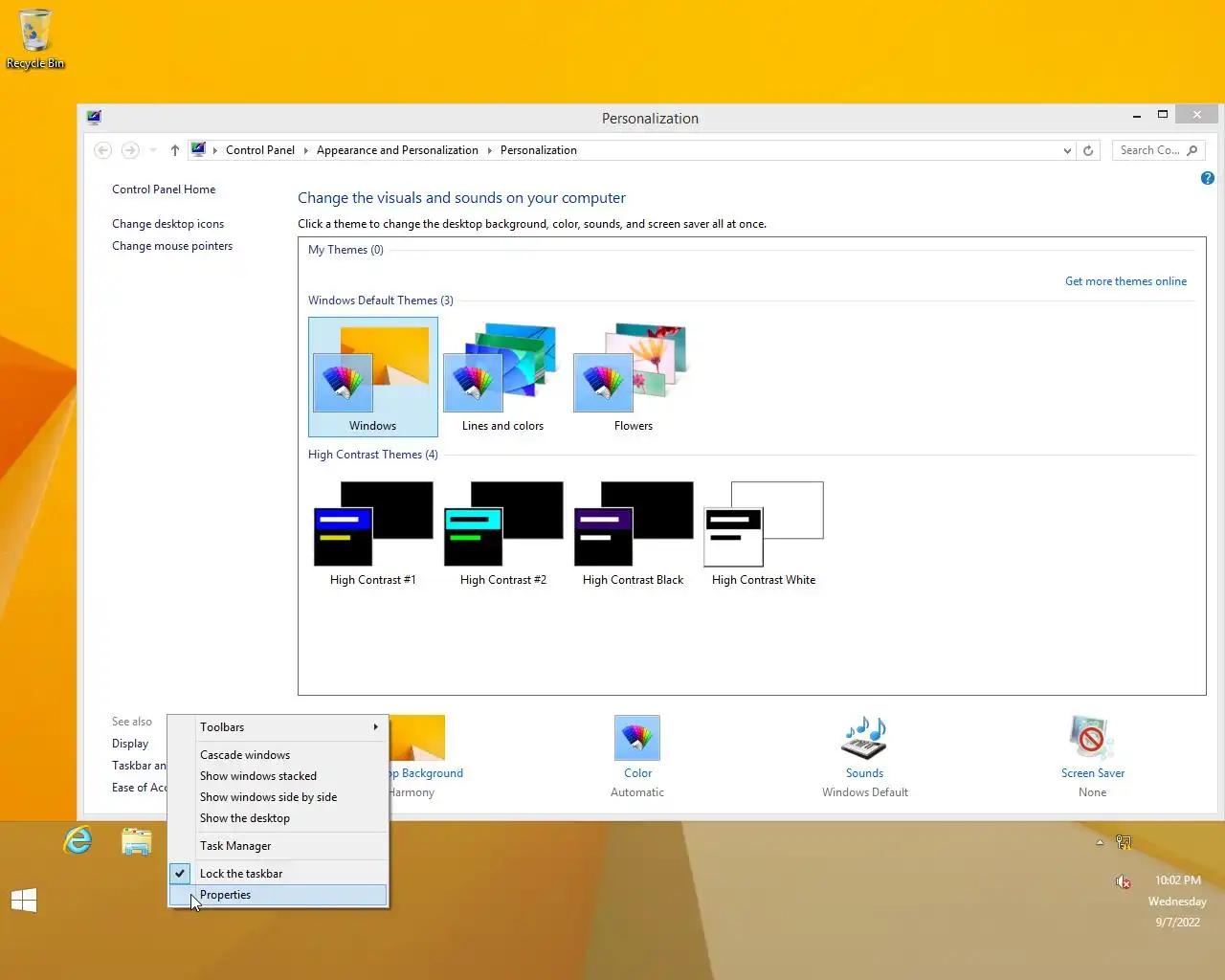
Task: Show hidden tray icons arrow
Action: pos(1100,842)
